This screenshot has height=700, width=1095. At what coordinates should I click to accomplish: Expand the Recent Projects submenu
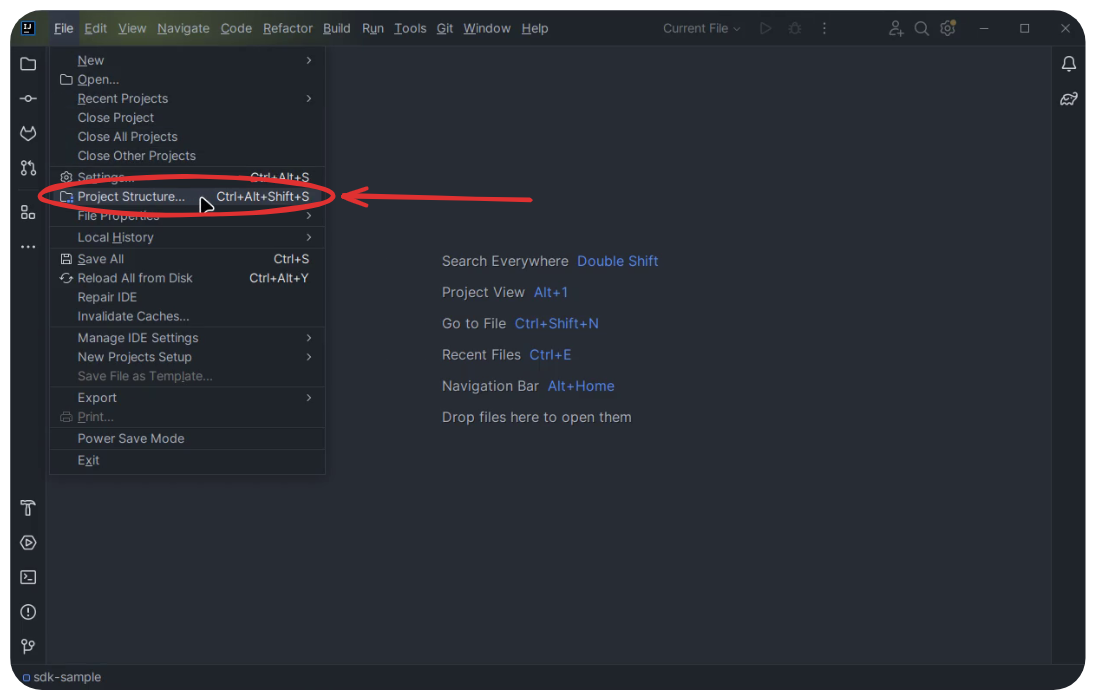click(187, 99)
